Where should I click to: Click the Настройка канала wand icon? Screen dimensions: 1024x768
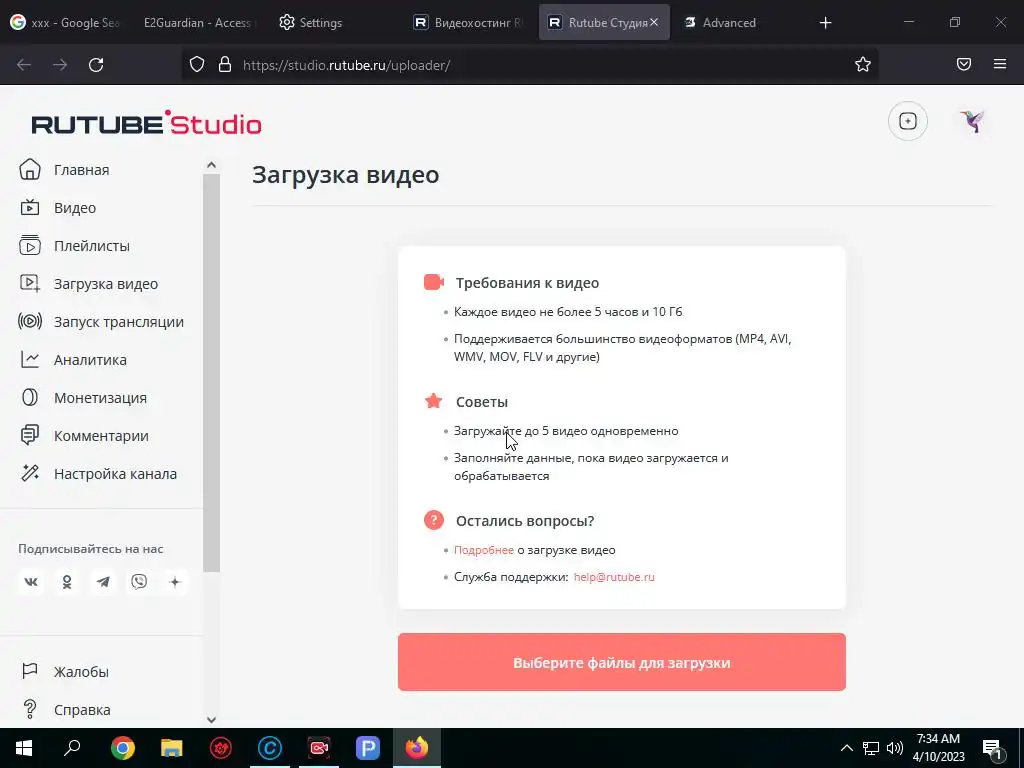coord(30,473)
